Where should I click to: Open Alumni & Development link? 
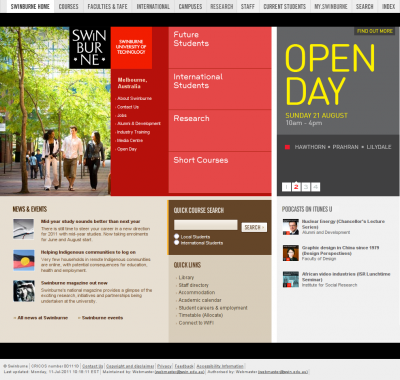(x=139, y=123)
